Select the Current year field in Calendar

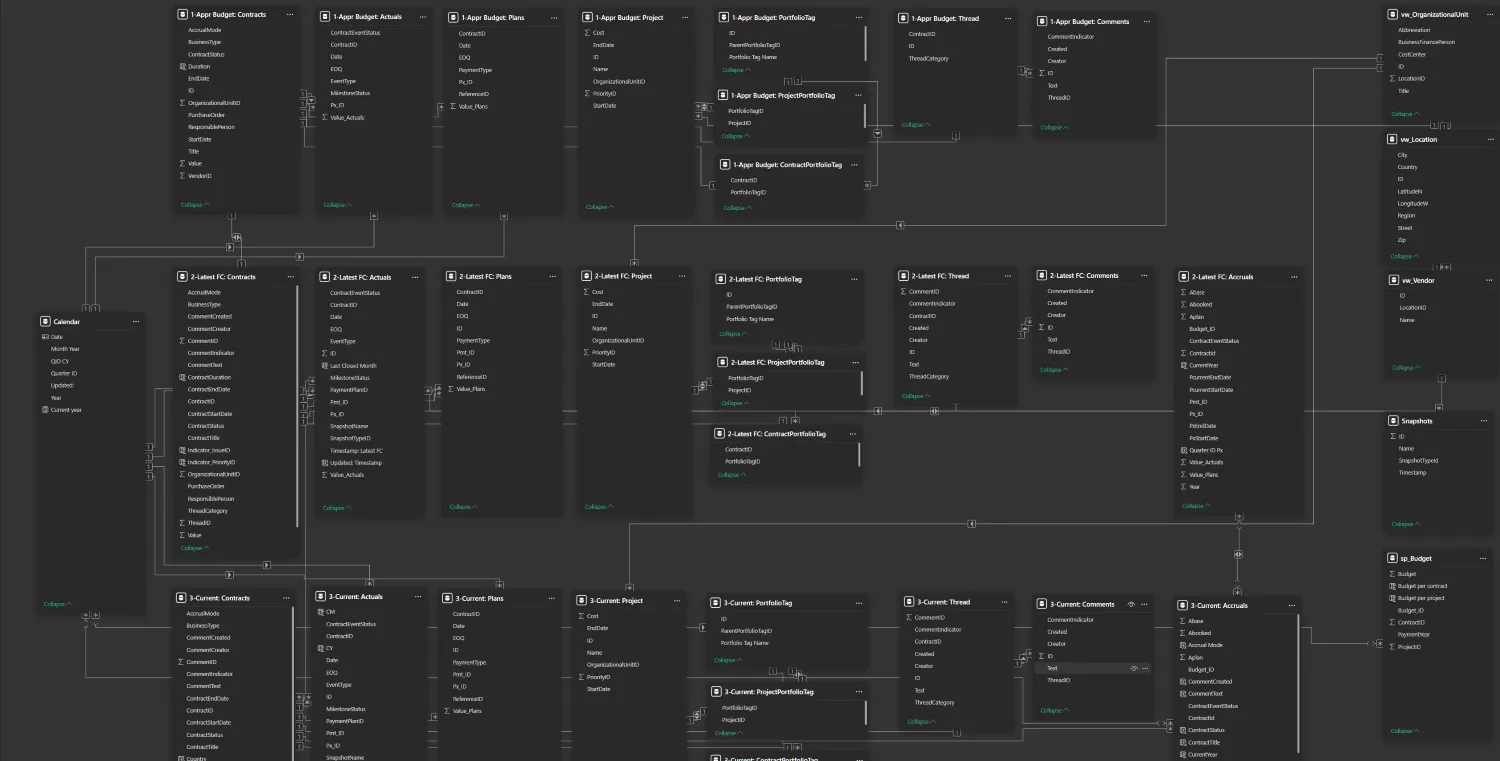pos(66,410)
